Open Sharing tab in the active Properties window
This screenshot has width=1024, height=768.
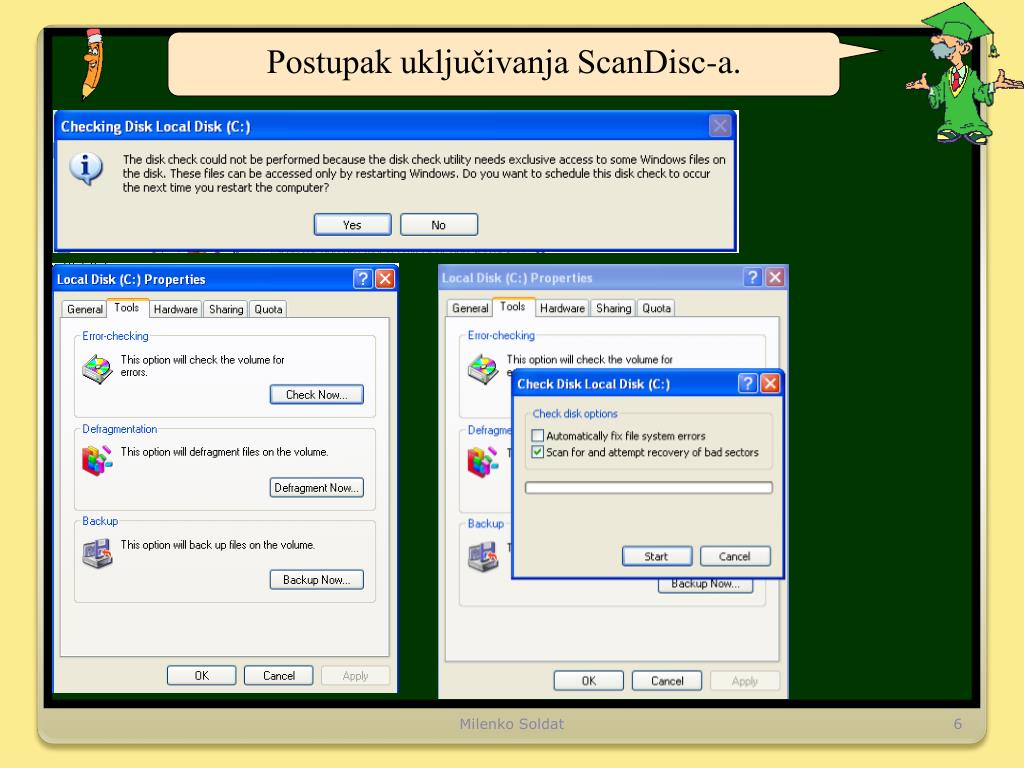click(x=226, y=309)
